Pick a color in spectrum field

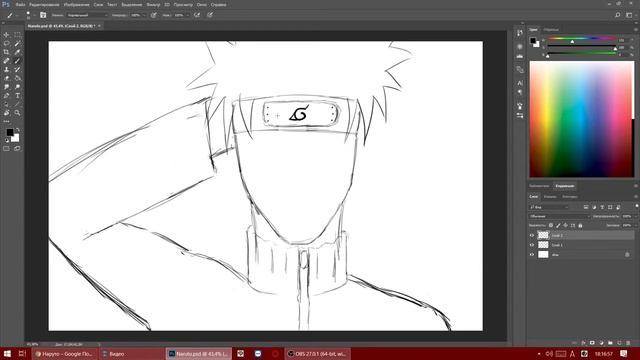click(x=582, y=119)
